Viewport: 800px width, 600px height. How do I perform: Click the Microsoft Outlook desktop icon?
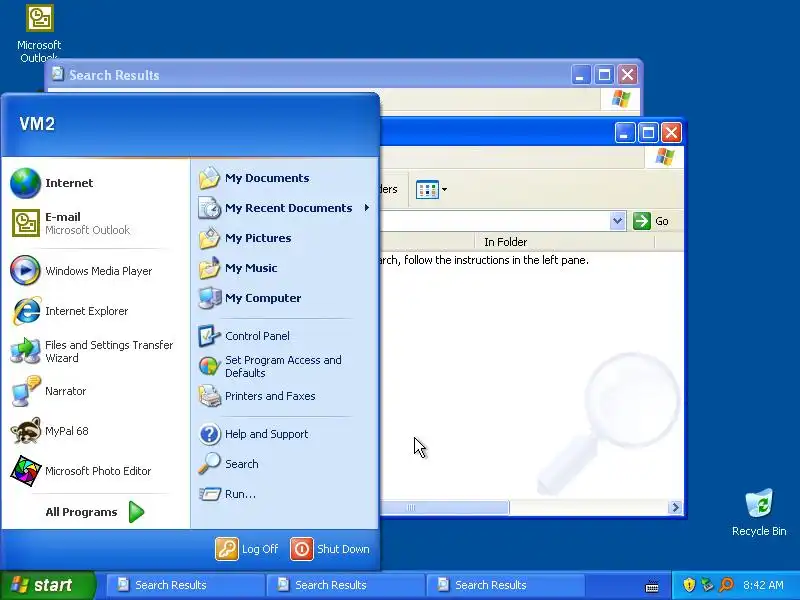click(x=39, y=34)
